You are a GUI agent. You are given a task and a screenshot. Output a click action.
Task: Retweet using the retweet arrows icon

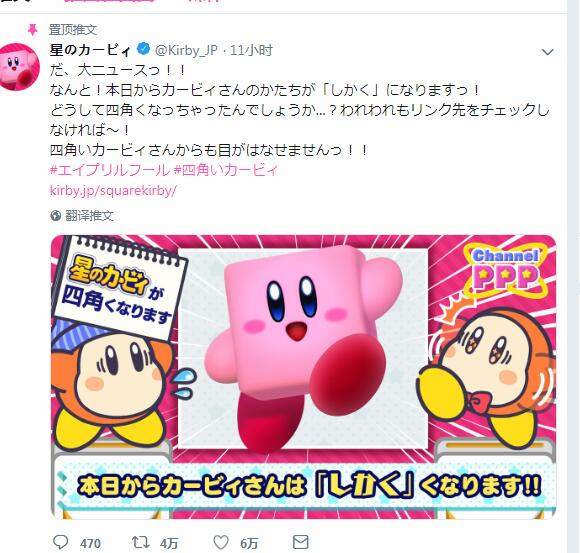pos(141,542)
